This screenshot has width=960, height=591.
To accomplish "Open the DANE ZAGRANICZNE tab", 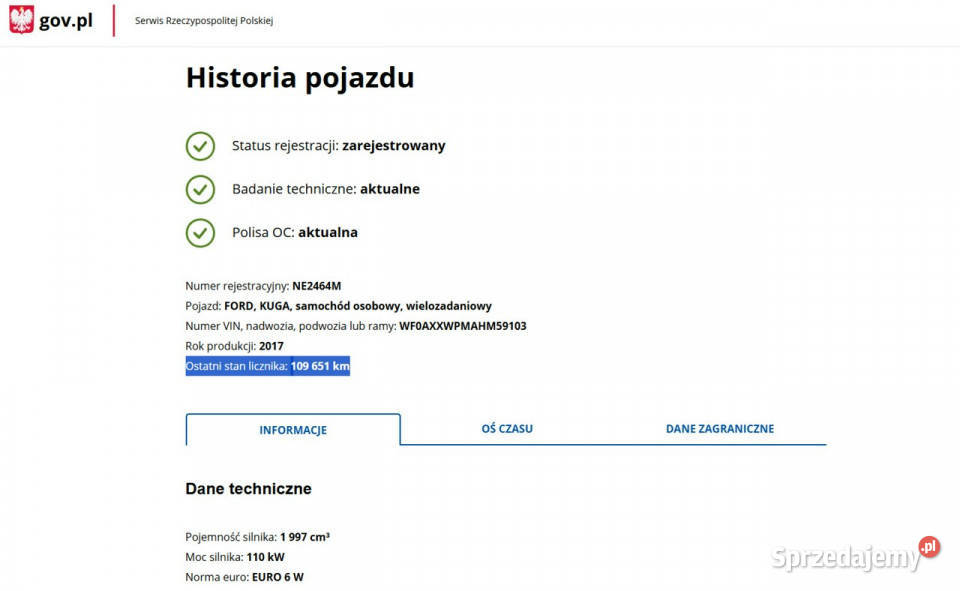I will coord(720,429).
